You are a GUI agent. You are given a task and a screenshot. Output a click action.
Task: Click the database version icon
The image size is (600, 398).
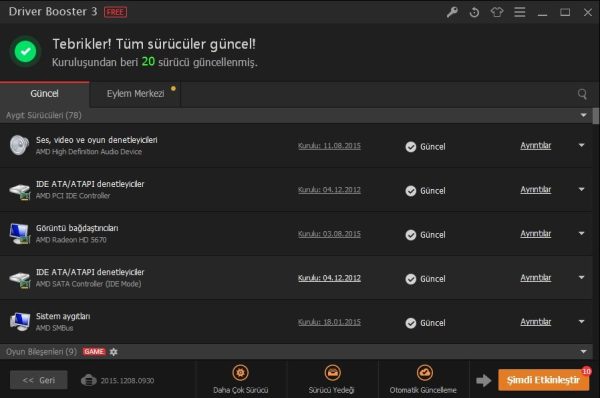click(x=88, y=380)
